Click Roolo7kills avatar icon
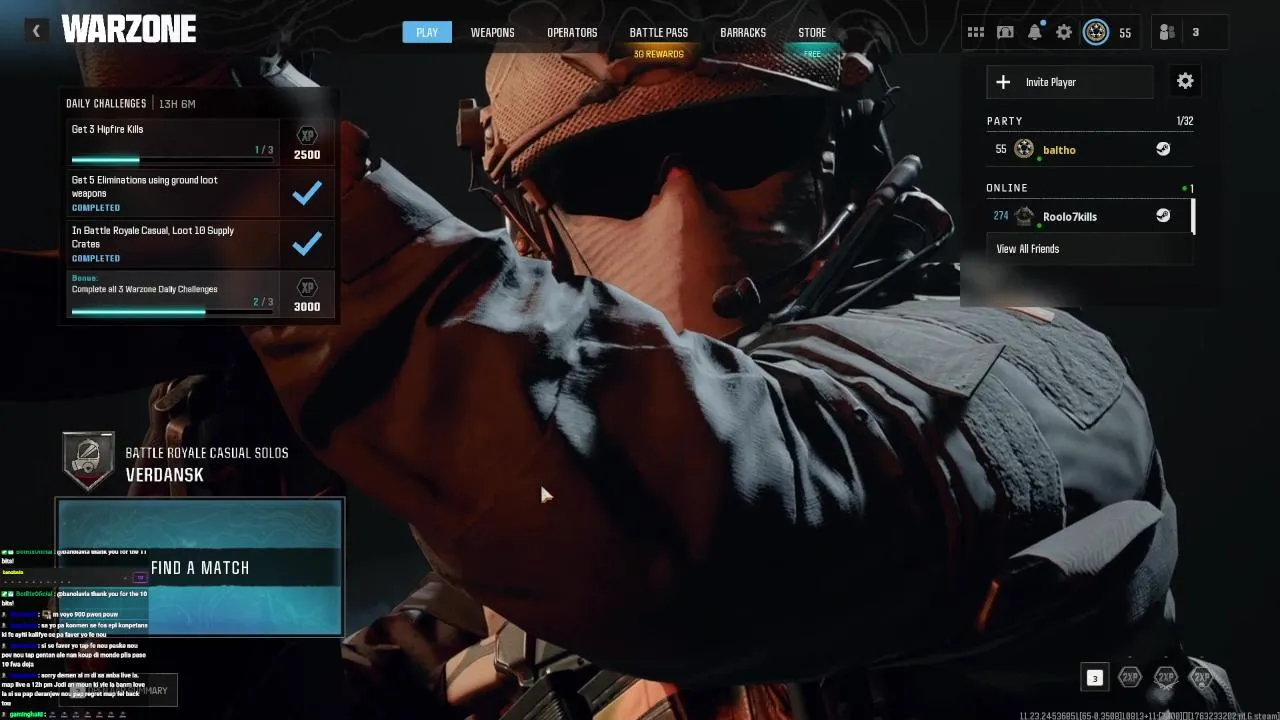 tap(1024, 215)
